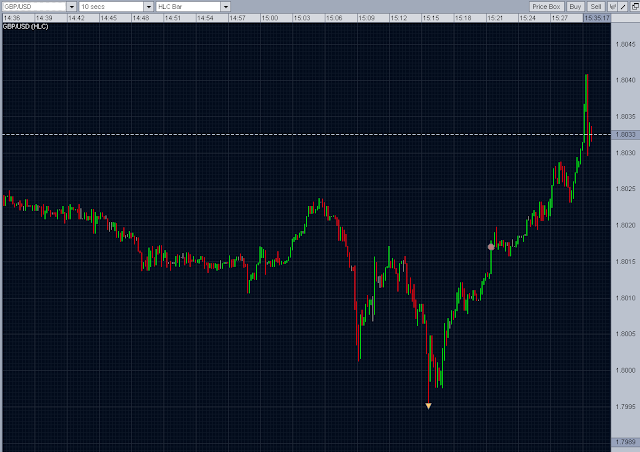Click the detach chart window icon
This screenshot has width=640, height=452.
[635, 7]
